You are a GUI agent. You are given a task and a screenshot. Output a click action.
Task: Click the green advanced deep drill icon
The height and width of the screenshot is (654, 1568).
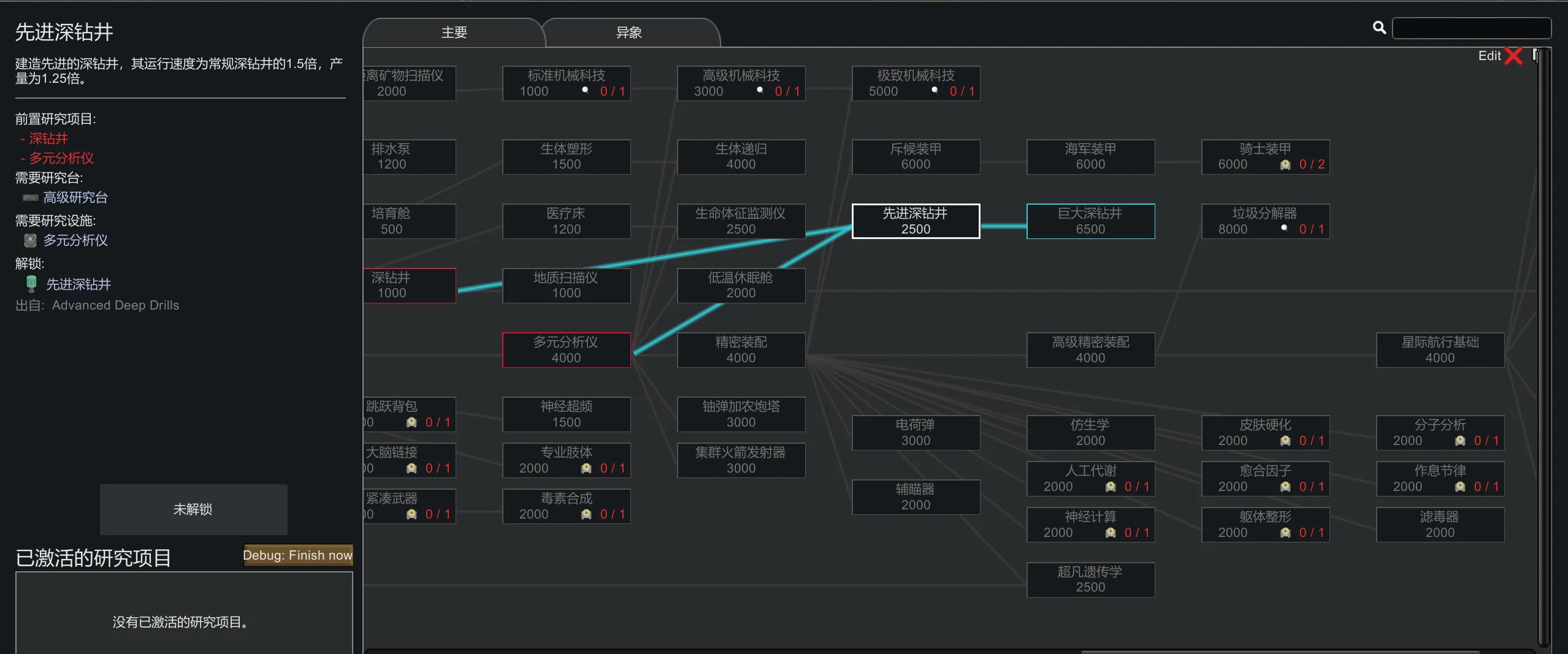tap(31, 284)
